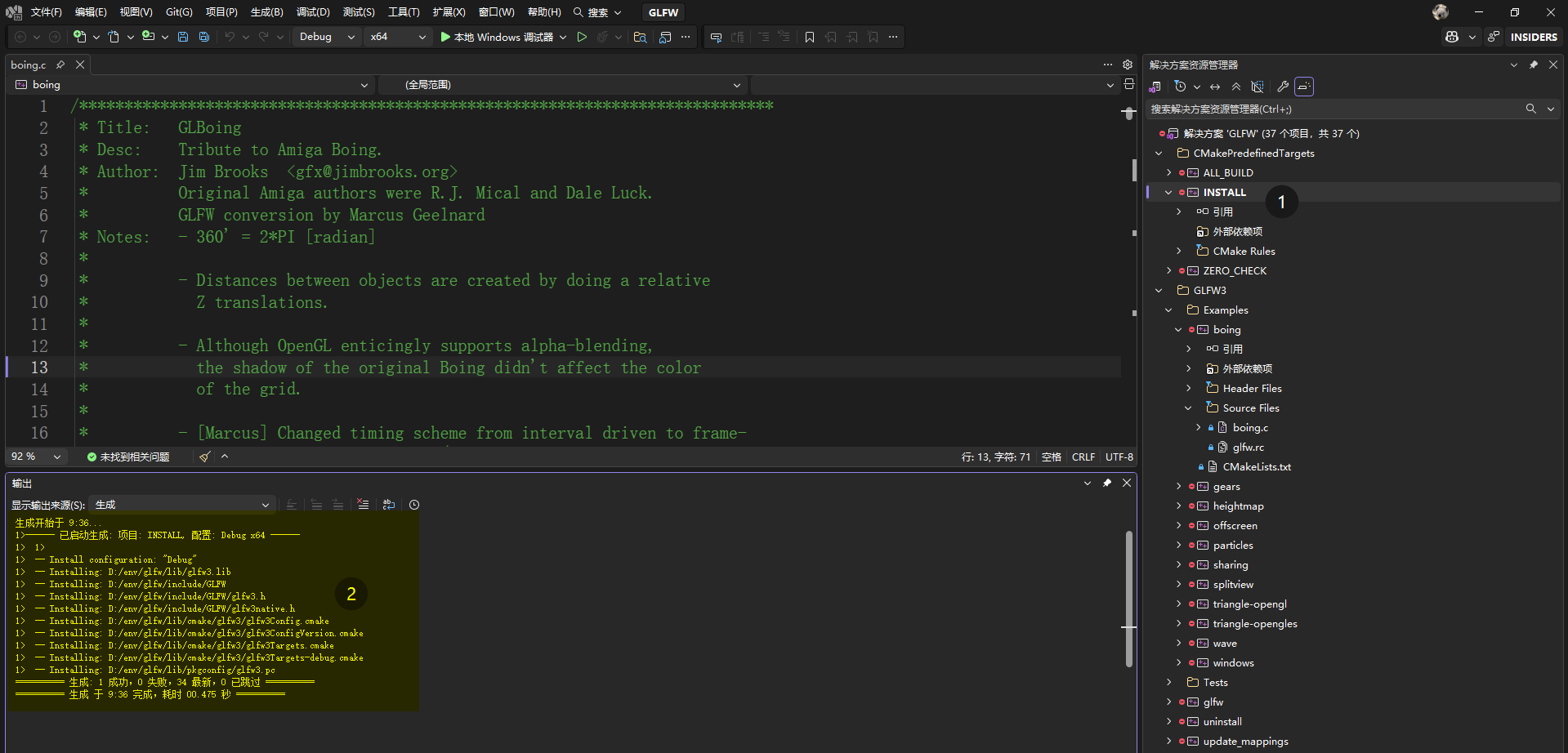This screenshot has width=1568, height=753.
Task: Click the user account avatar
Action: pos(1441,12)
